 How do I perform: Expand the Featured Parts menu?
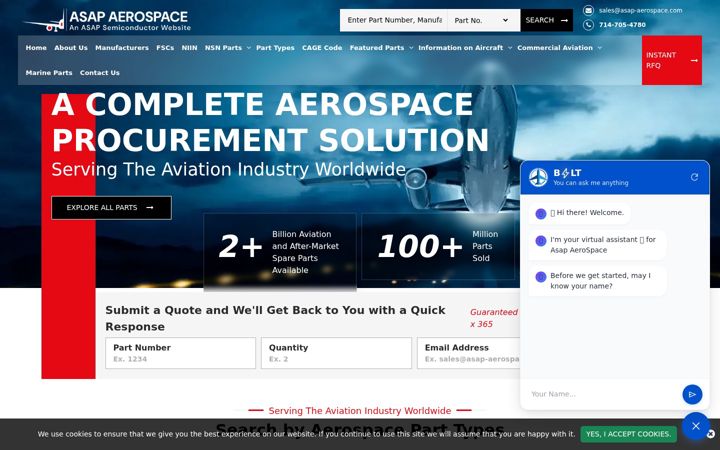[x=381, y=48]
